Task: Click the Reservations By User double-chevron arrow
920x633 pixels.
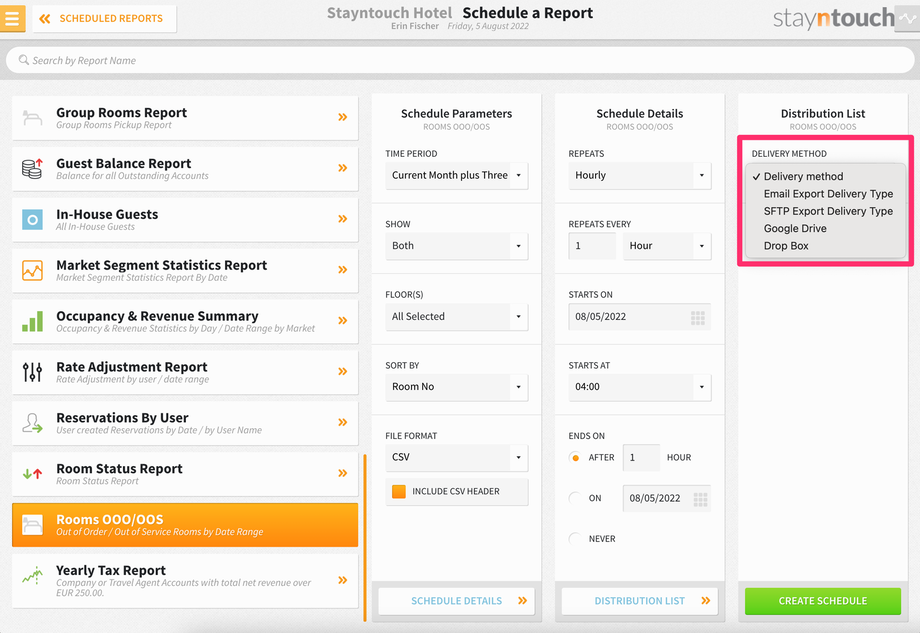Action: (x=343, y=422)
